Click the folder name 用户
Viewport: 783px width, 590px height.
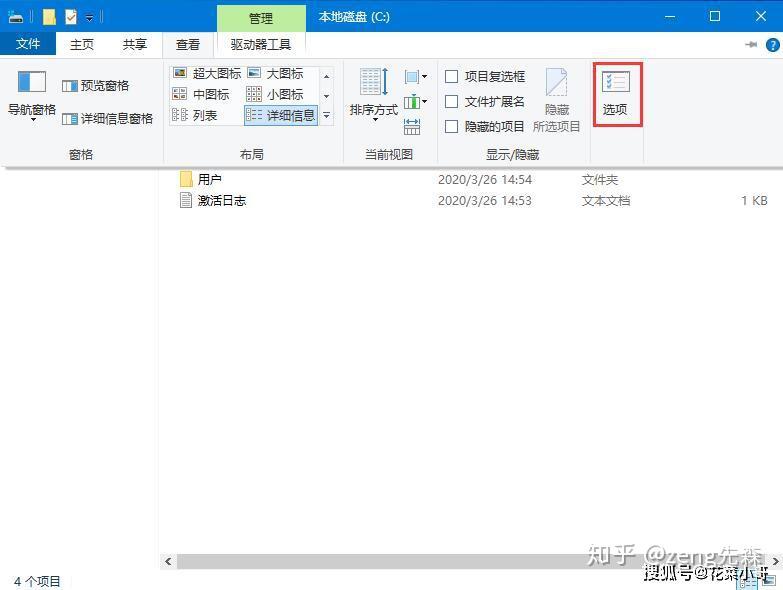[210, 179]
